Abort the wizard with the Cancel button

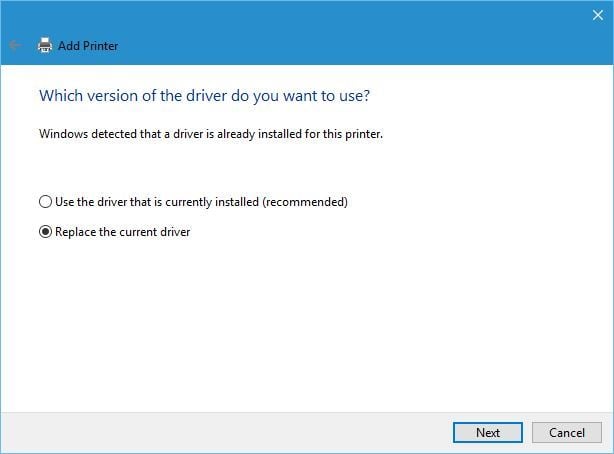point(567,432)
